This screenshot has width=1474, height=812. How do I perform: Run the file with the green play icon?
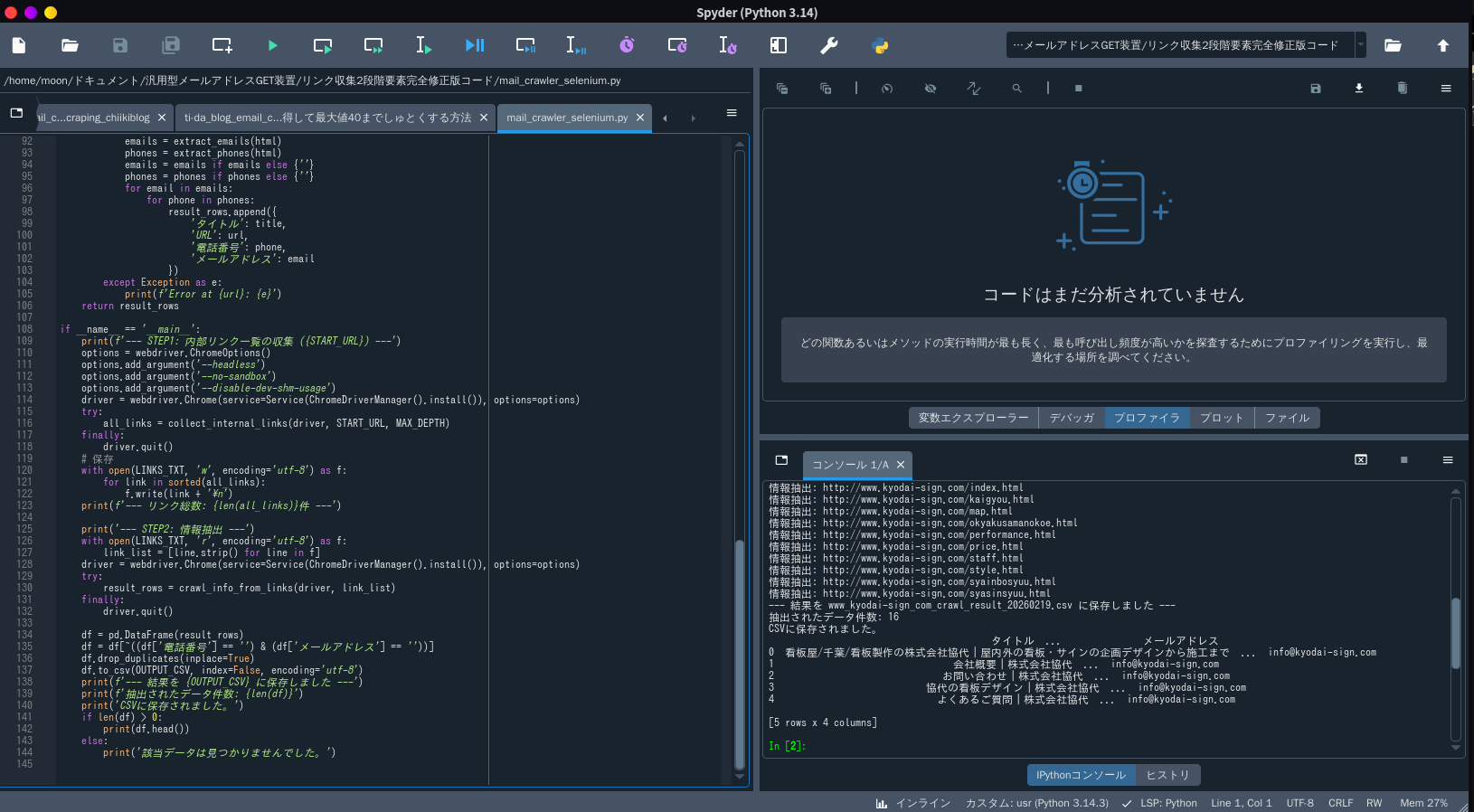[272, 45]
